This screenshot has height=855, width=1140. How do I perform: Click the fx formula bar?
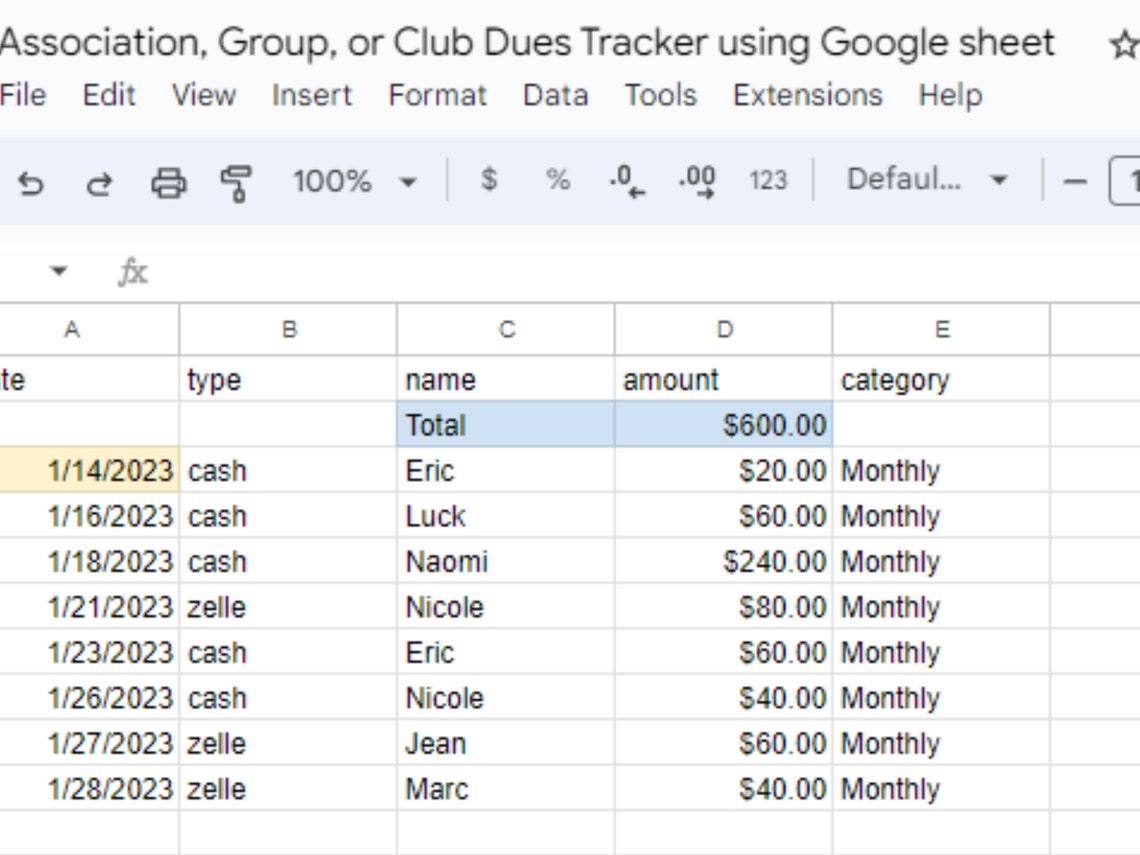[x=135, y=271]
